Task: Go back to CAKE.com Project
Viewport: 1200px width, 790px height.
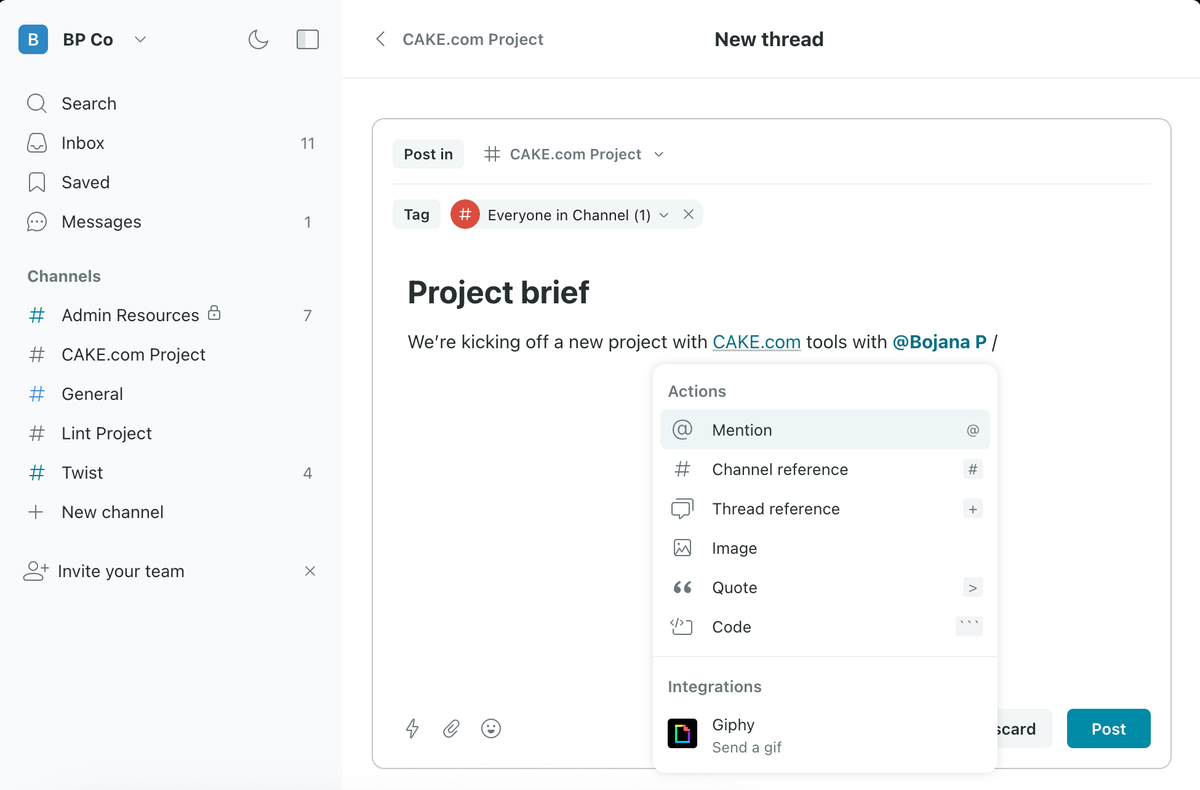Action: (459, 40)
